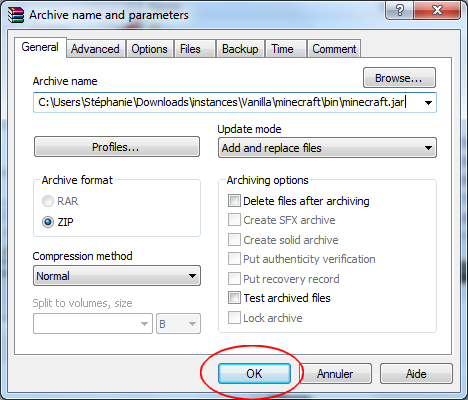This screenshot has height=400, width=468.
Task: Switch to the Time tab
Action: click(x=282, y=49)
